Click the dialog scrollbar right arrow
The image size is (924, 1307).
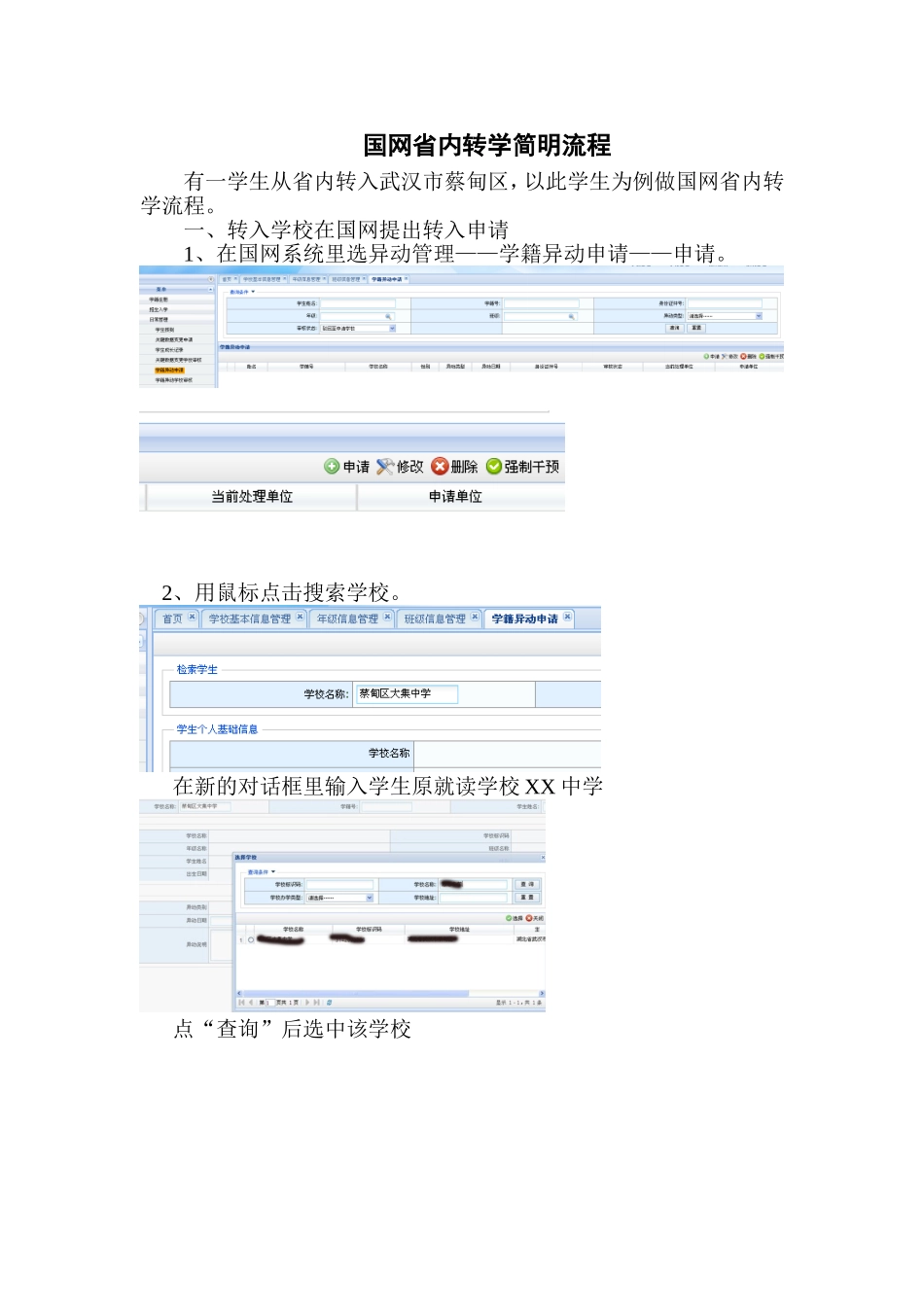(x=543, y=993)
